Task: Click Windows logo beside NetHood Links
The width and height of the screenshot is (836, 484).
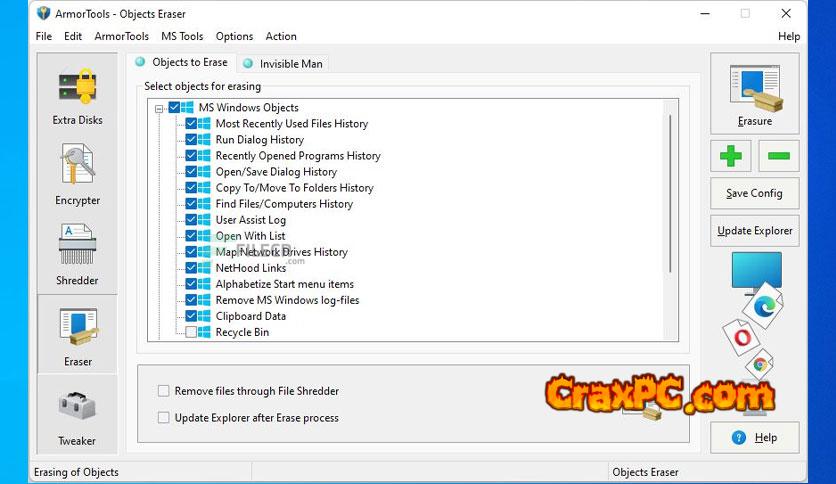Action: [x=204, y=268]
